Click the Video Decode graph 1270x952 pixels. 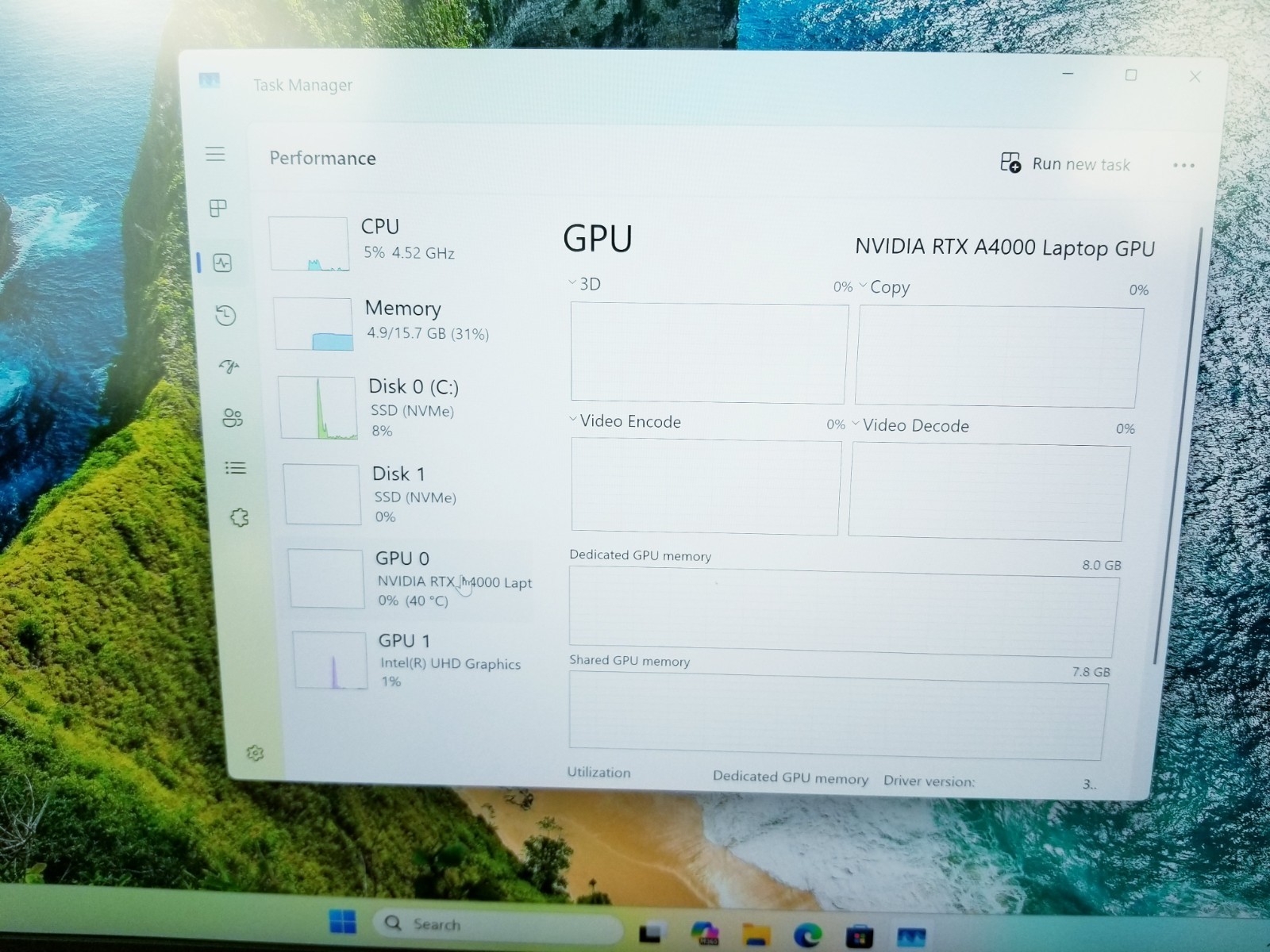pos(989,492)
